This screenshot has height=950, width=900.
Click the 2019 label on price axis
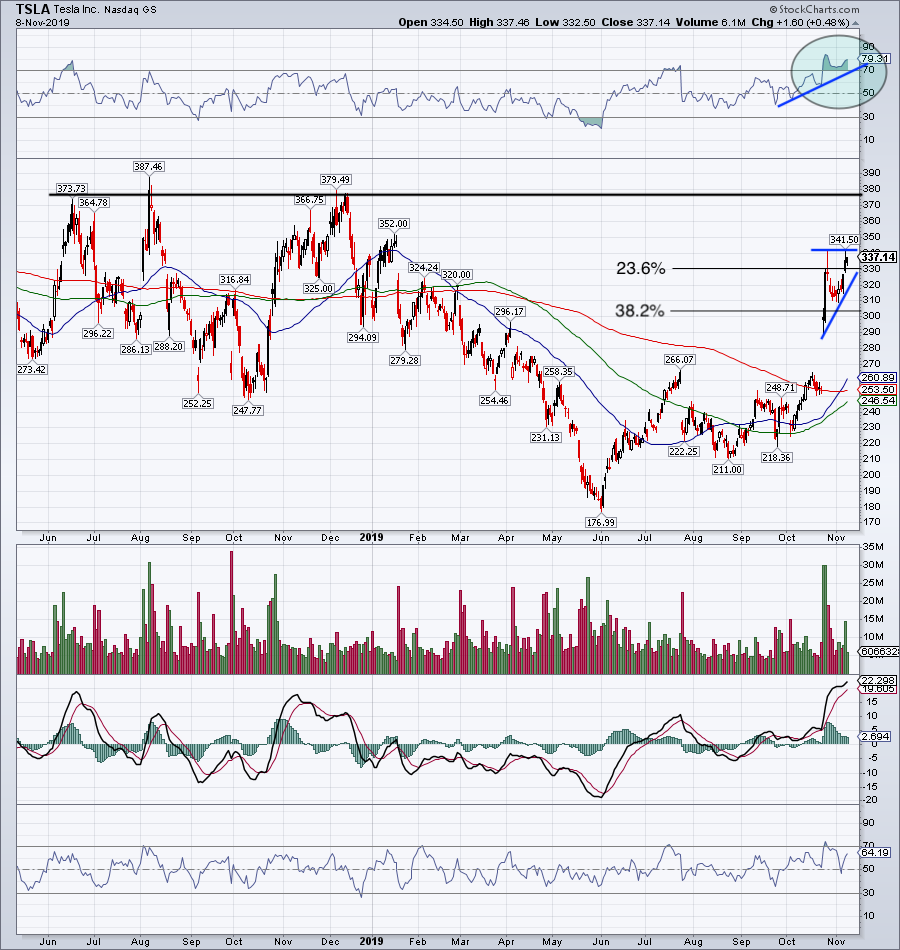coord(371,537)
